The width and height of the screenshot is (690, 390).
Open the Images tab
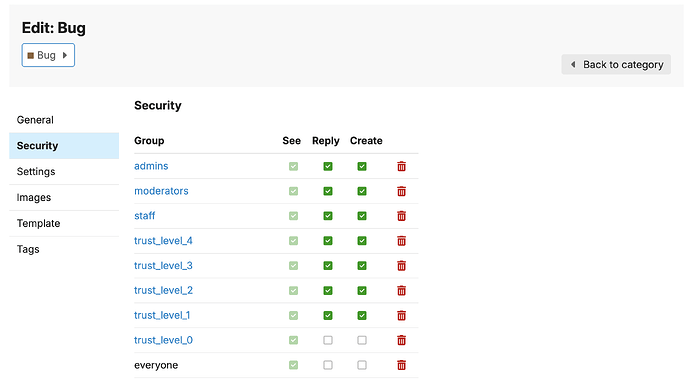(x=64, y=198)
